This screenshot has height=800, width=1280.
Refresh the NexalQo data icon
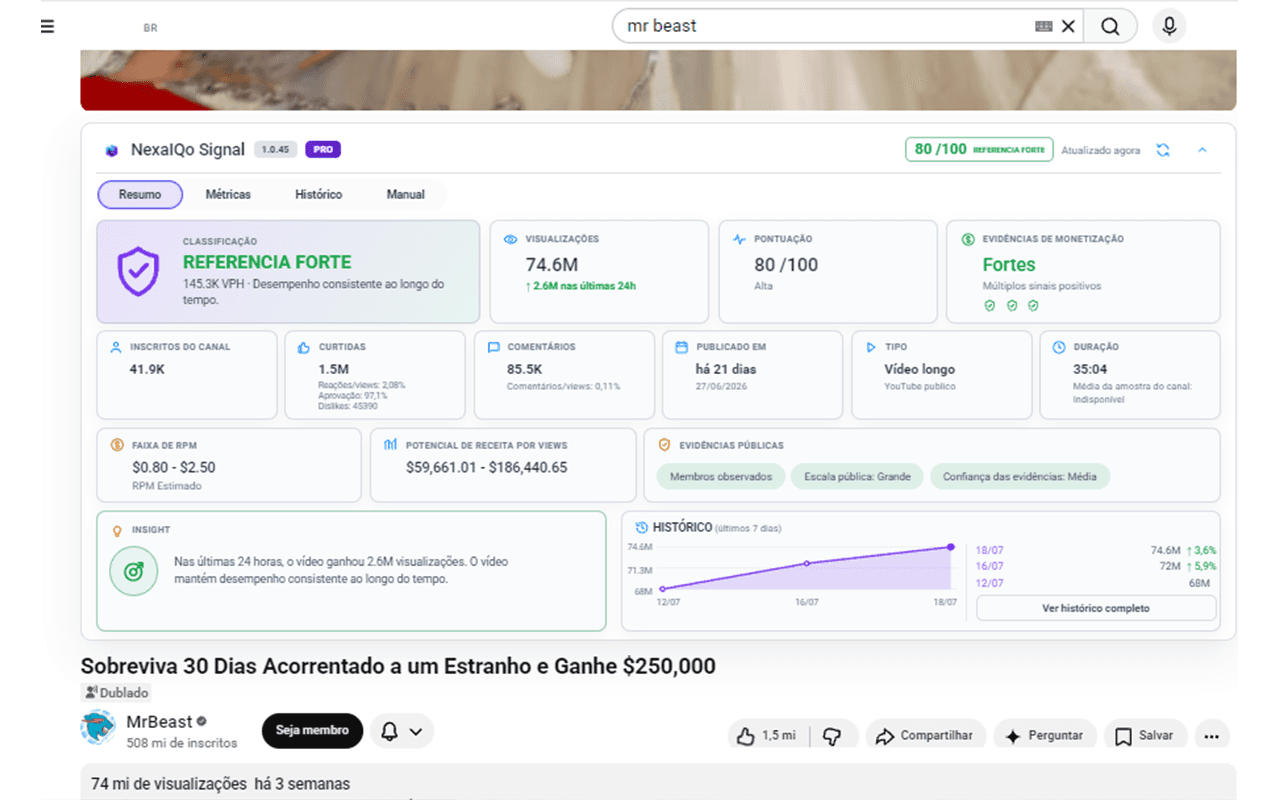[1163, 150]
